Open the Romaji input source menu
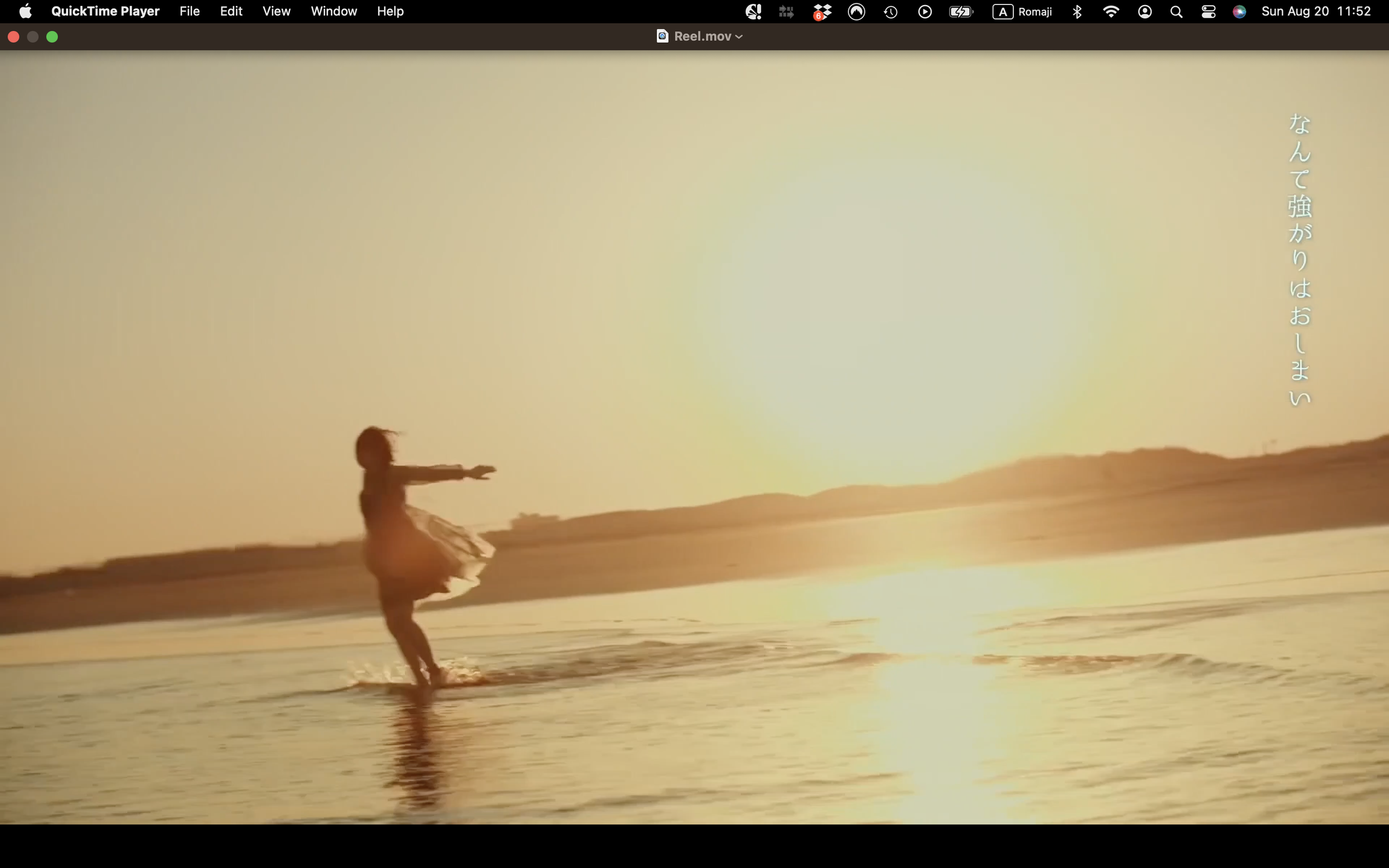The height and width of the screenshot is (868, 1389). click(1022, 12)
